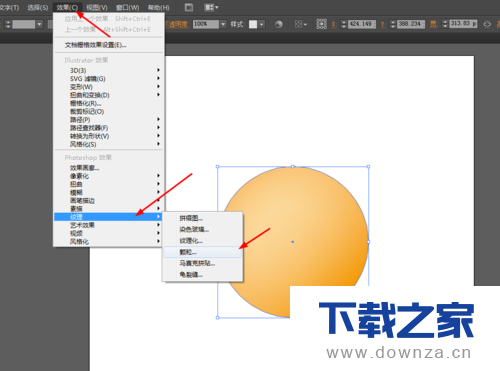Click the Y coordinate field 388.234
500x371 pixels.
coord(411,24)
